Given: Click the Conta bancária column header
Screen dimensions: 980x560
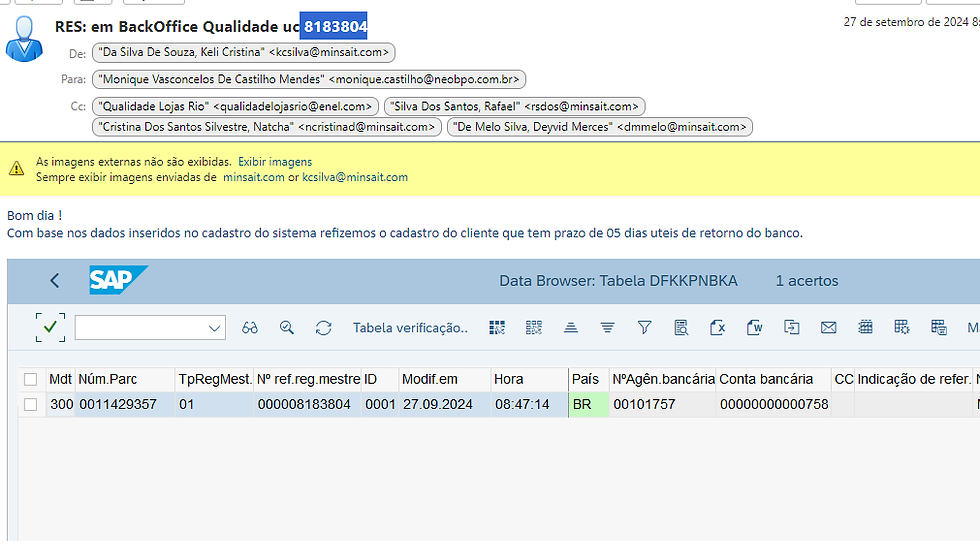Looking at the screenshot, I should [774, 379].
